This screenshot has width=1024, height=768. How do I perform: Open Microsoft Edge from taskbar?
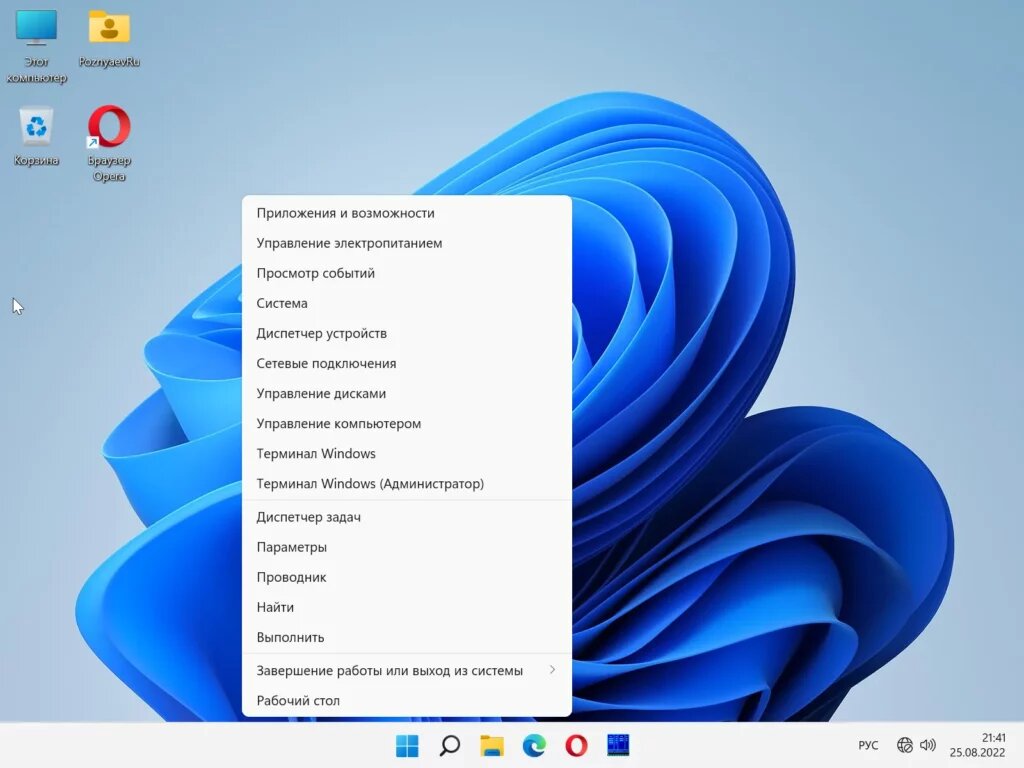point(534,745)
